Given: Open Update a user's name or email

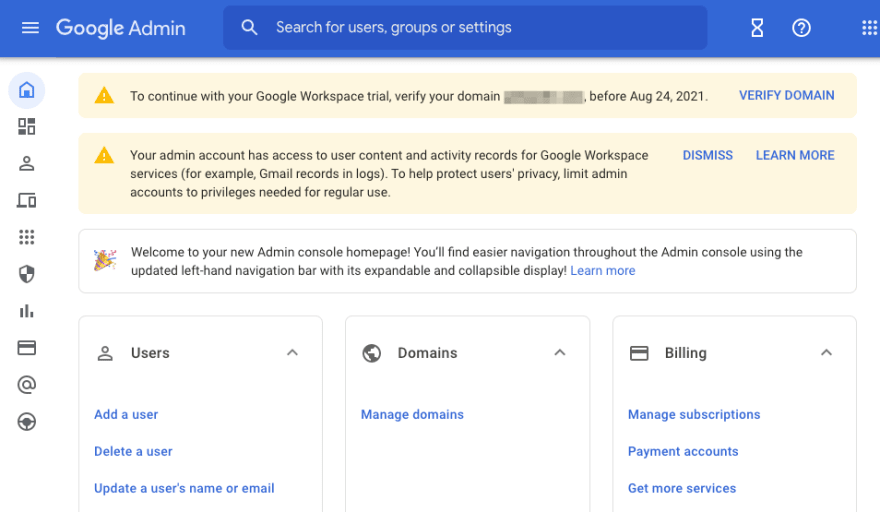Looking at the screenshot, I should [x=184, y=488].
